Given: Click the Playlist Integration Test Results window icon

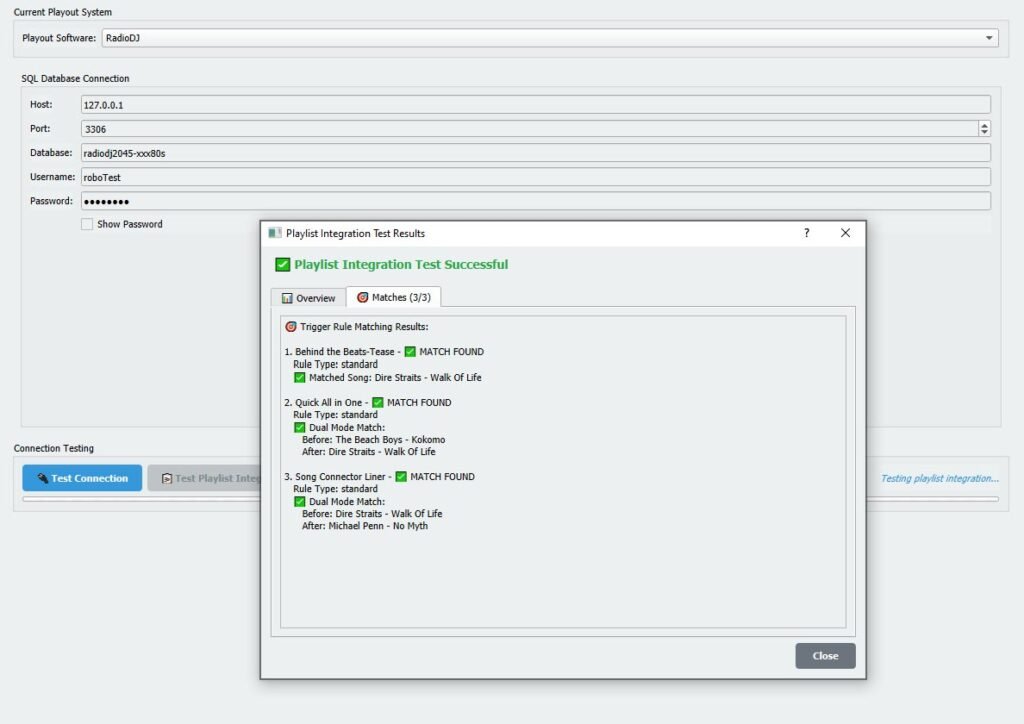Looking at the screenshot, I should (275, 233).
